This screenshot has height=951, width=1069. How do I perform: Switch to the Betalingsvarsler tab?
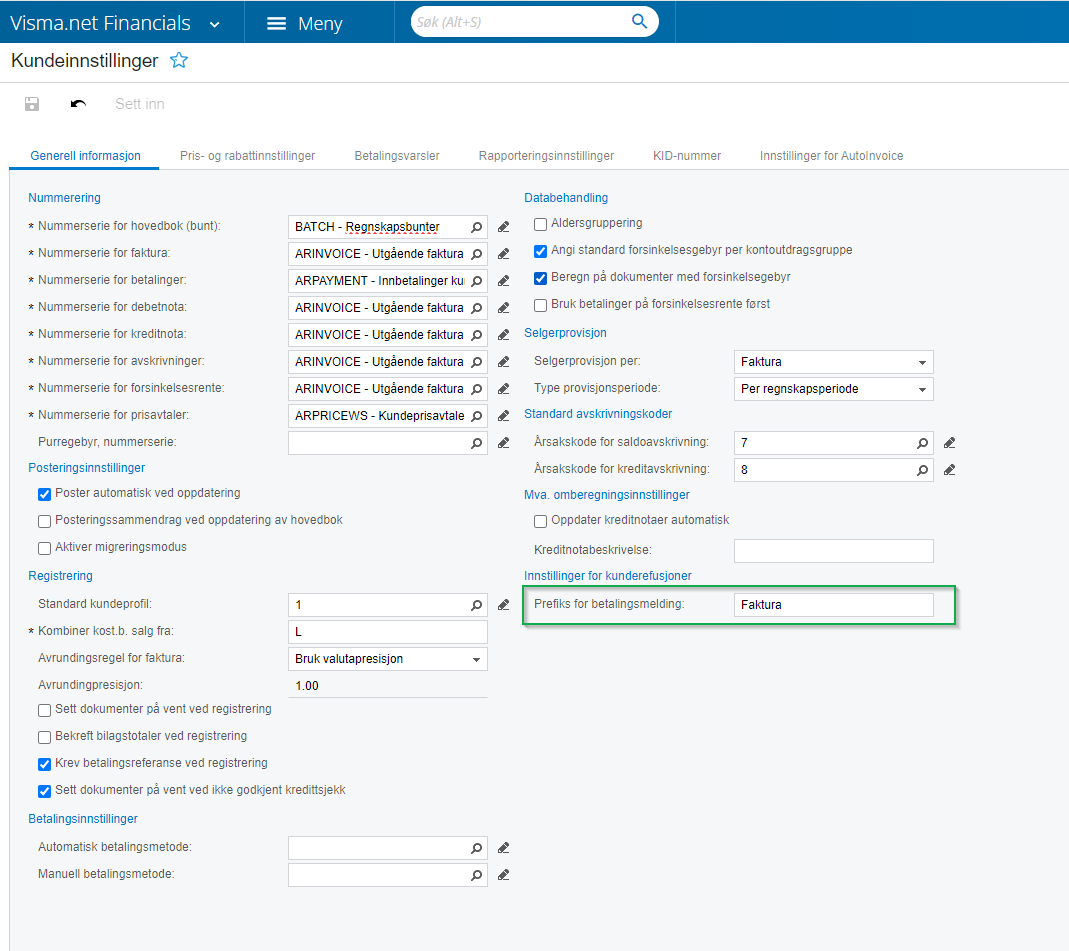[x=397, y=156]
